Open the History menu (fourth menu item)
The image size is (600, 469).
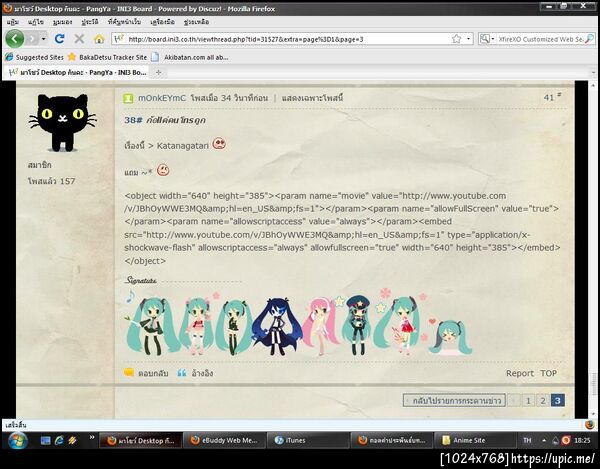(x=90, y=22)
